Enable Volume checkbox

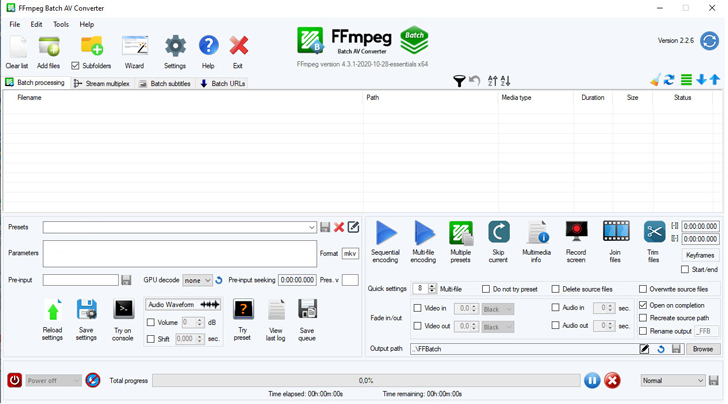coord(150,322)
